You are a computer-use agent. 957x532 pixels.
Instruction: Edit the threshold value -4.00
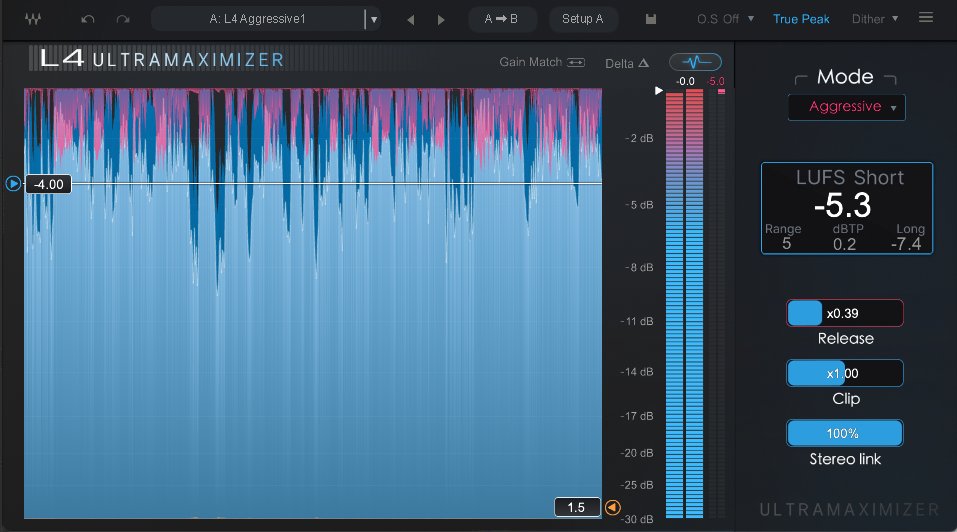point(48,184)
